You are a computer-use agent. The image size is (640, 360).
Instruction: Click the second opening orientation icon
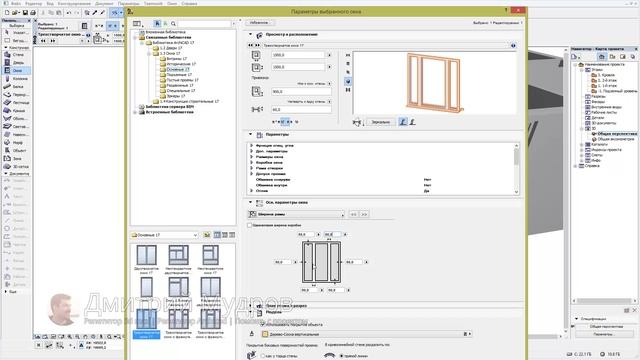point(412,122)
